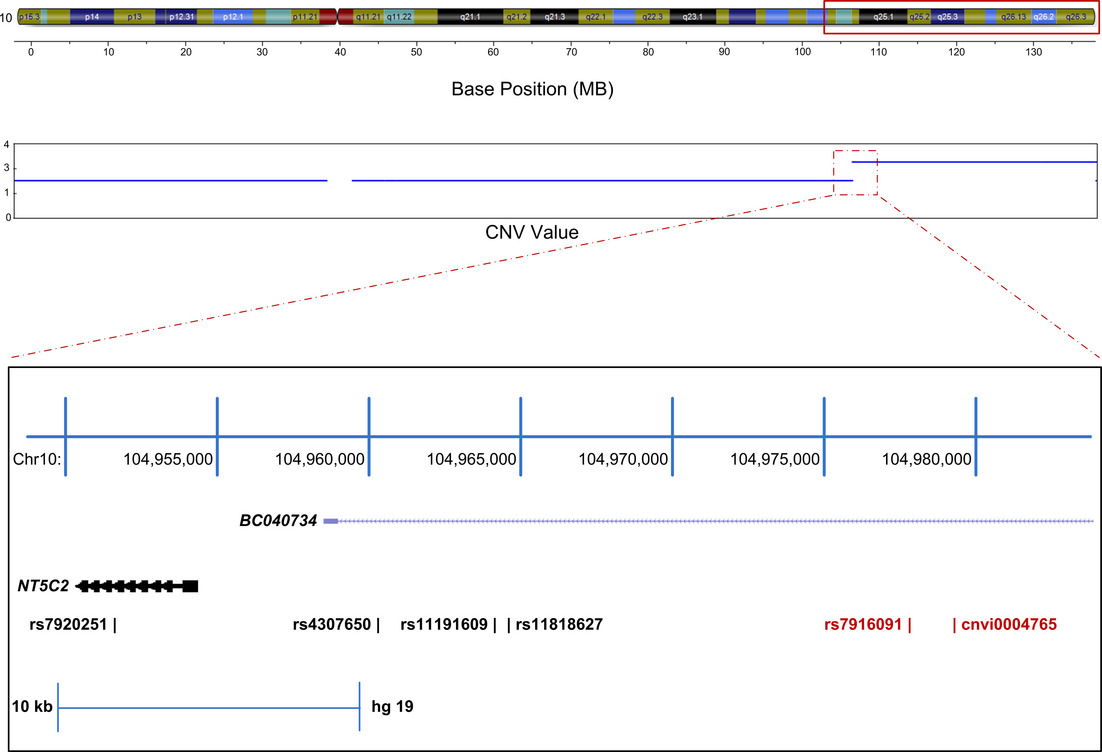Click the black NT5C2 gene arrow track
This screenshot has height=752, width=1102.
pos(136,586)
